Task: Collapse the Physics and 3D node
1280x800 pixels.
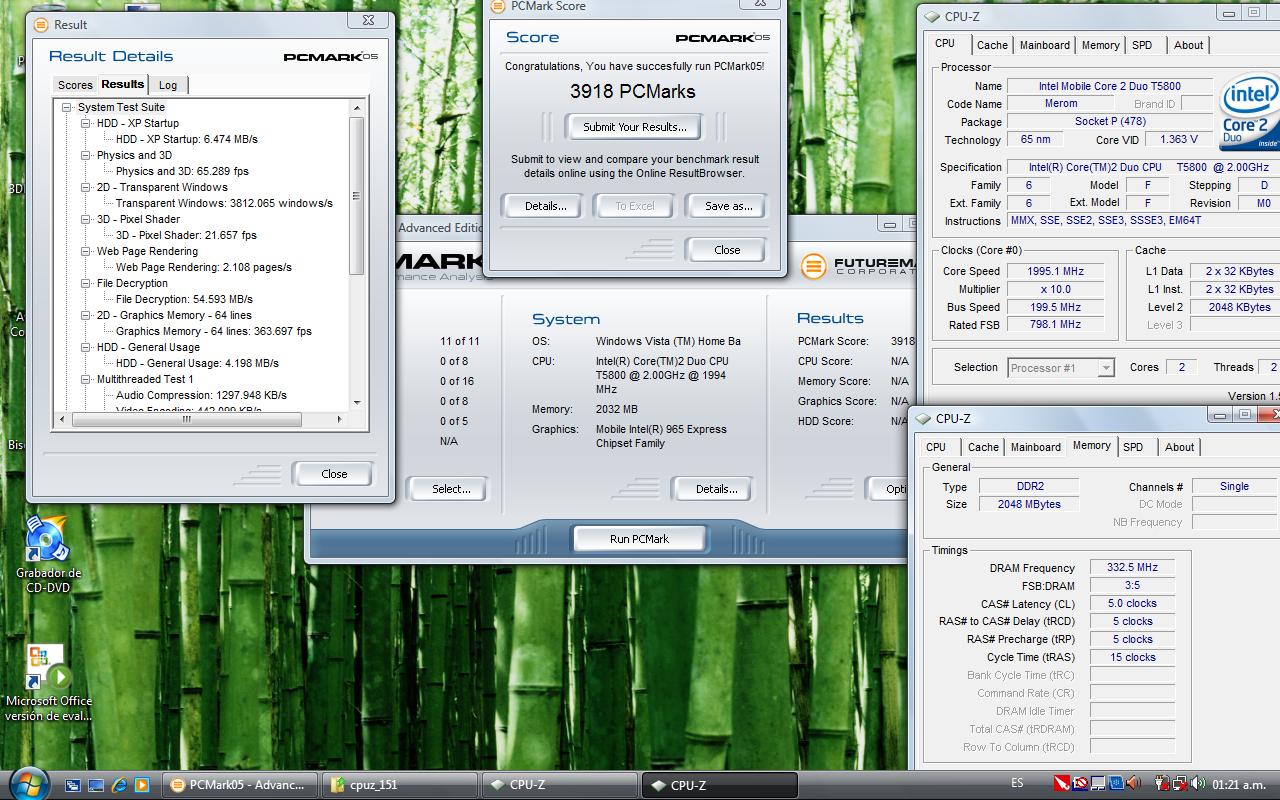Action: click(x=86, y=155)
